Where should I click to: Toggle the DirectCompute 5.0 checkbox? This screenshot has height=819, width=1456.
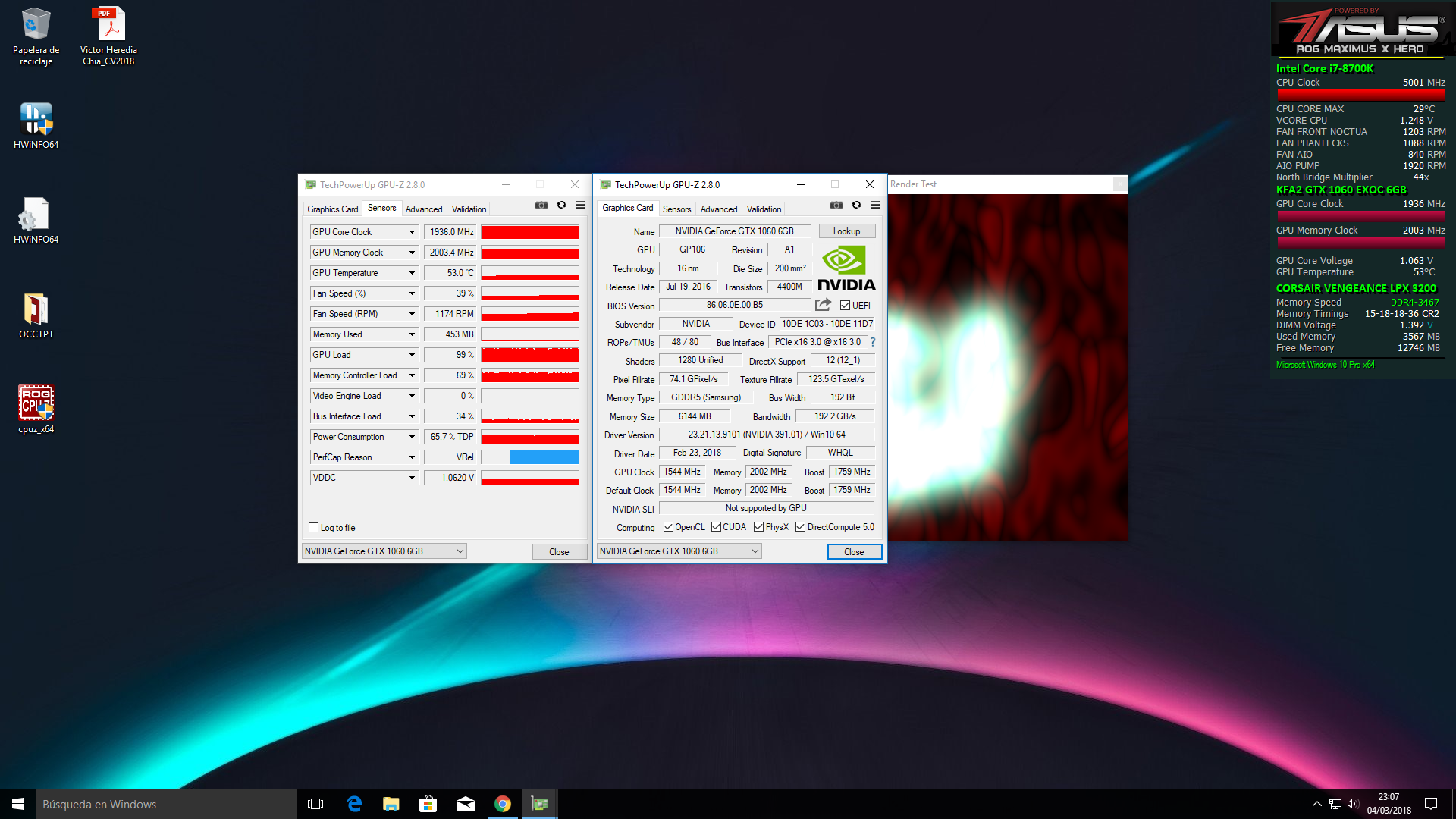click(x=800, y=527)
